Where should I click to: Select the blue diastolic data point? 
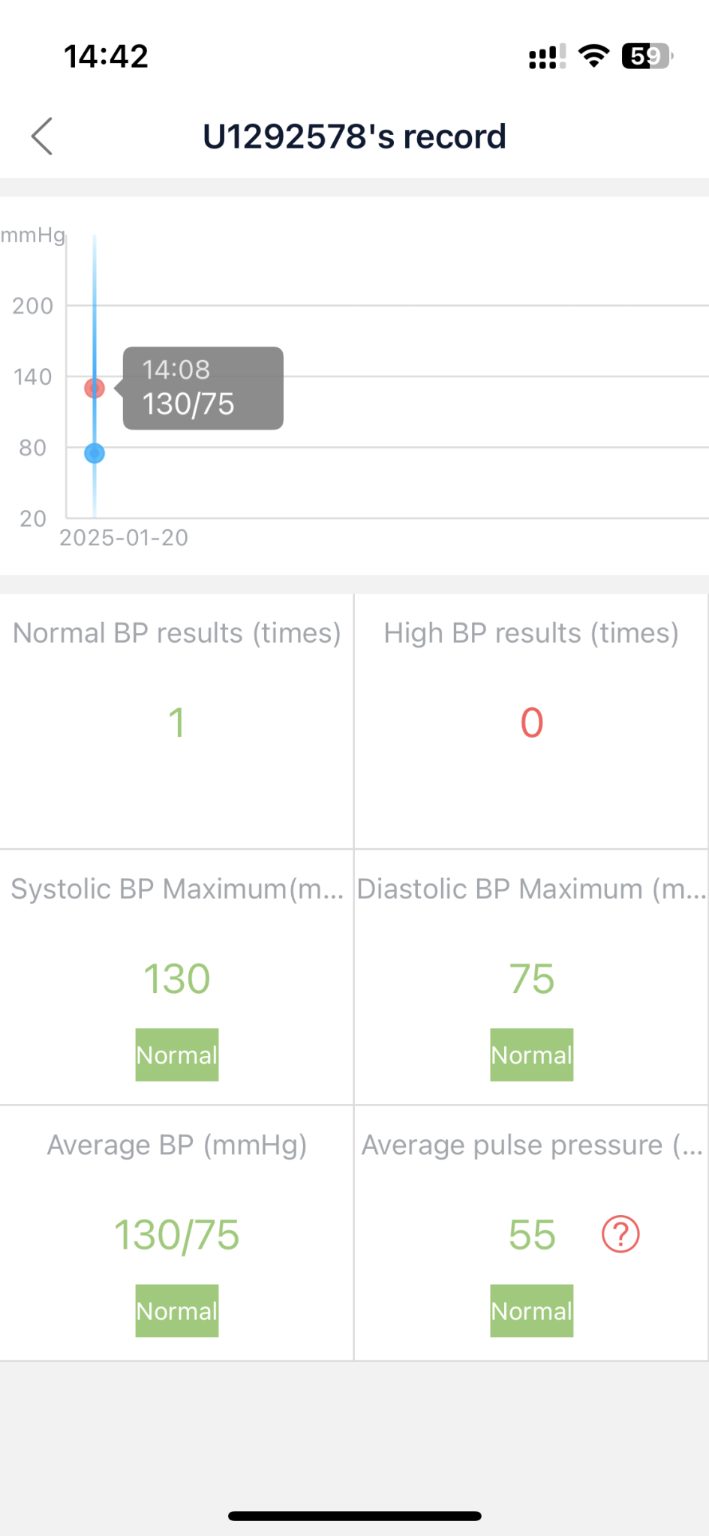(94, 453)
